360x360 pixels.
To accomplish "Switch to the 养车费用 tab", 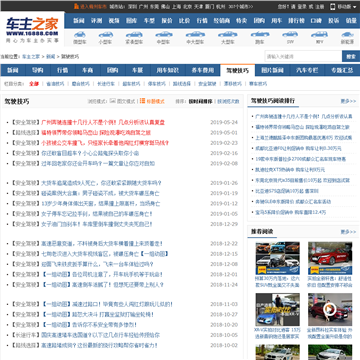I will coord(203,70).
